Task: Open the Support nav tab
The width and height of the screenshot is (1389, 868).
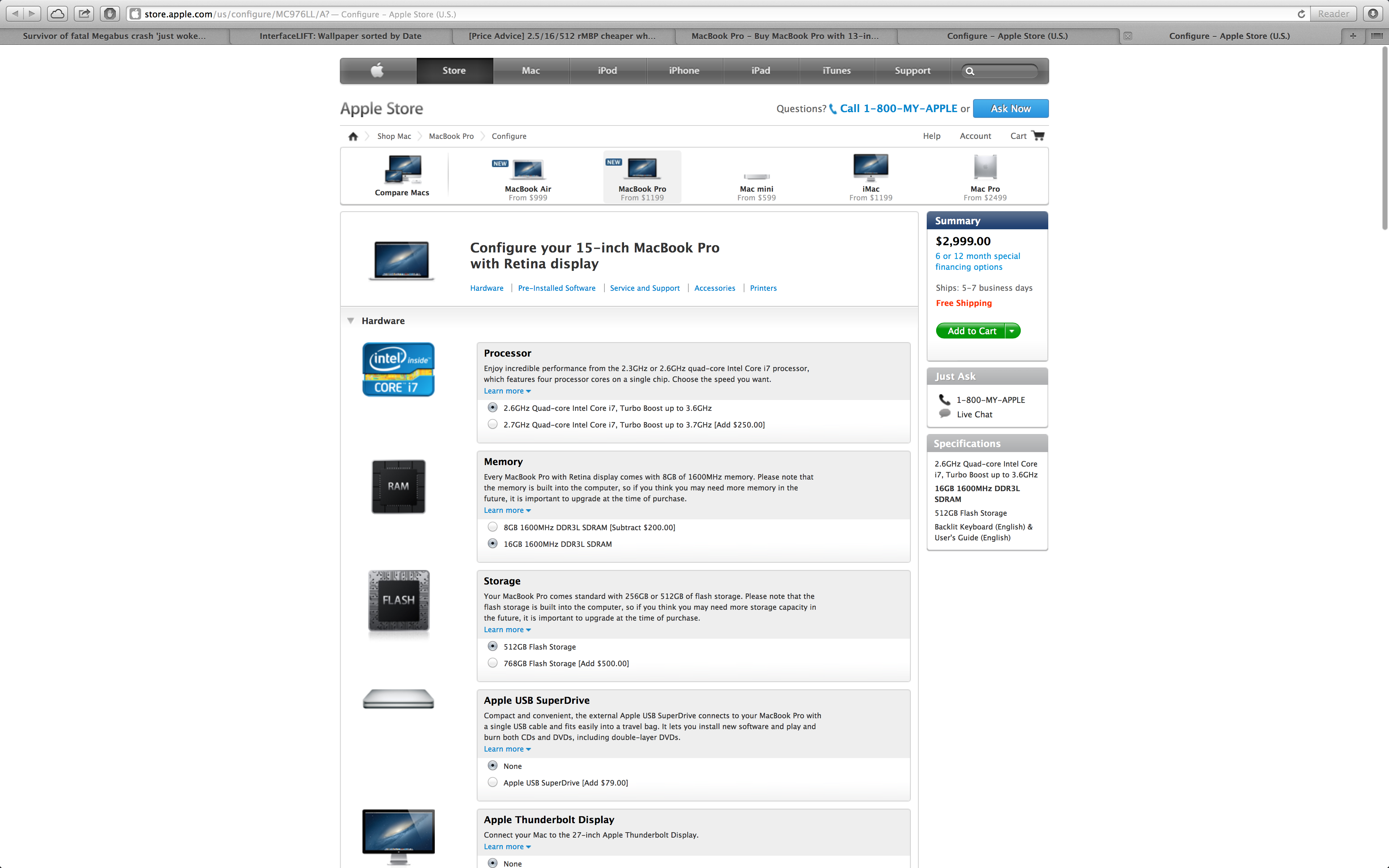Action: coord(913,71)
